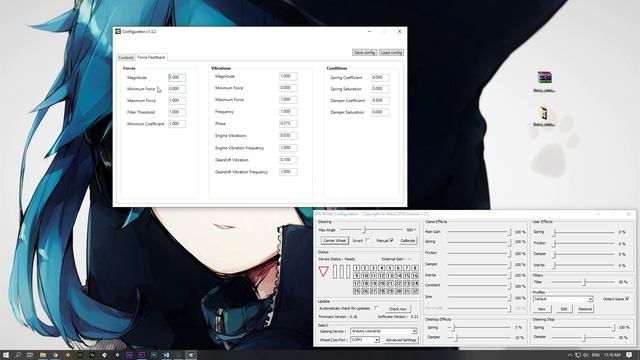Open Task View on the taskbar
Viewport: 640px width, 360px height.
click(30, 355)
